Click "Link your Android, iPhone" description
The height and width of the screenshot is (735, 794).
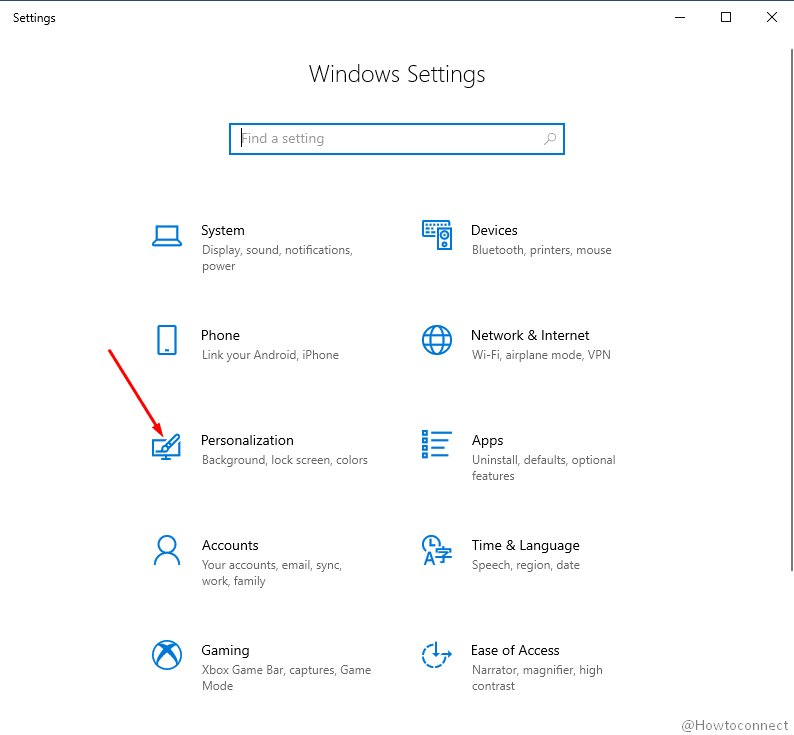(x=270, y=355)
